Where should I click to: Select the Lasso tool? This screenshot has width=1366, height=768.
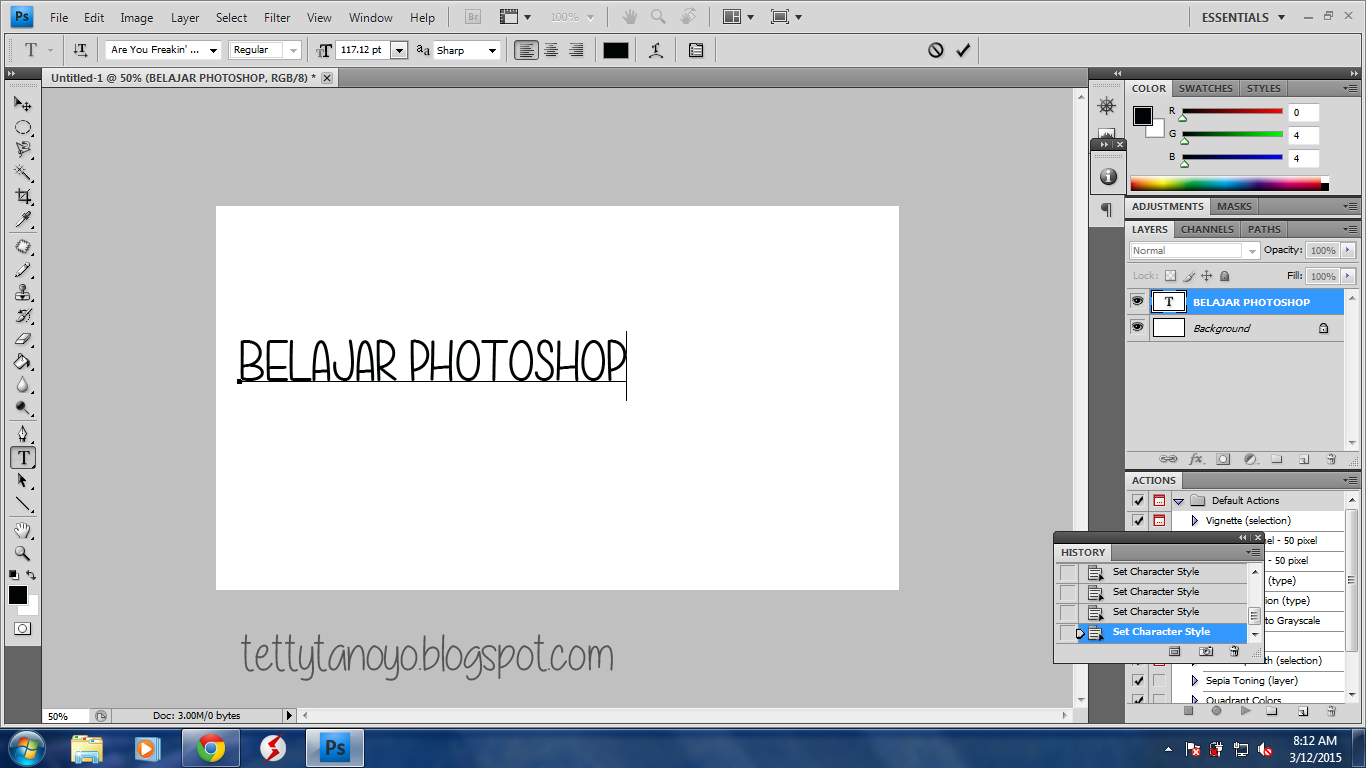[22, 150]
